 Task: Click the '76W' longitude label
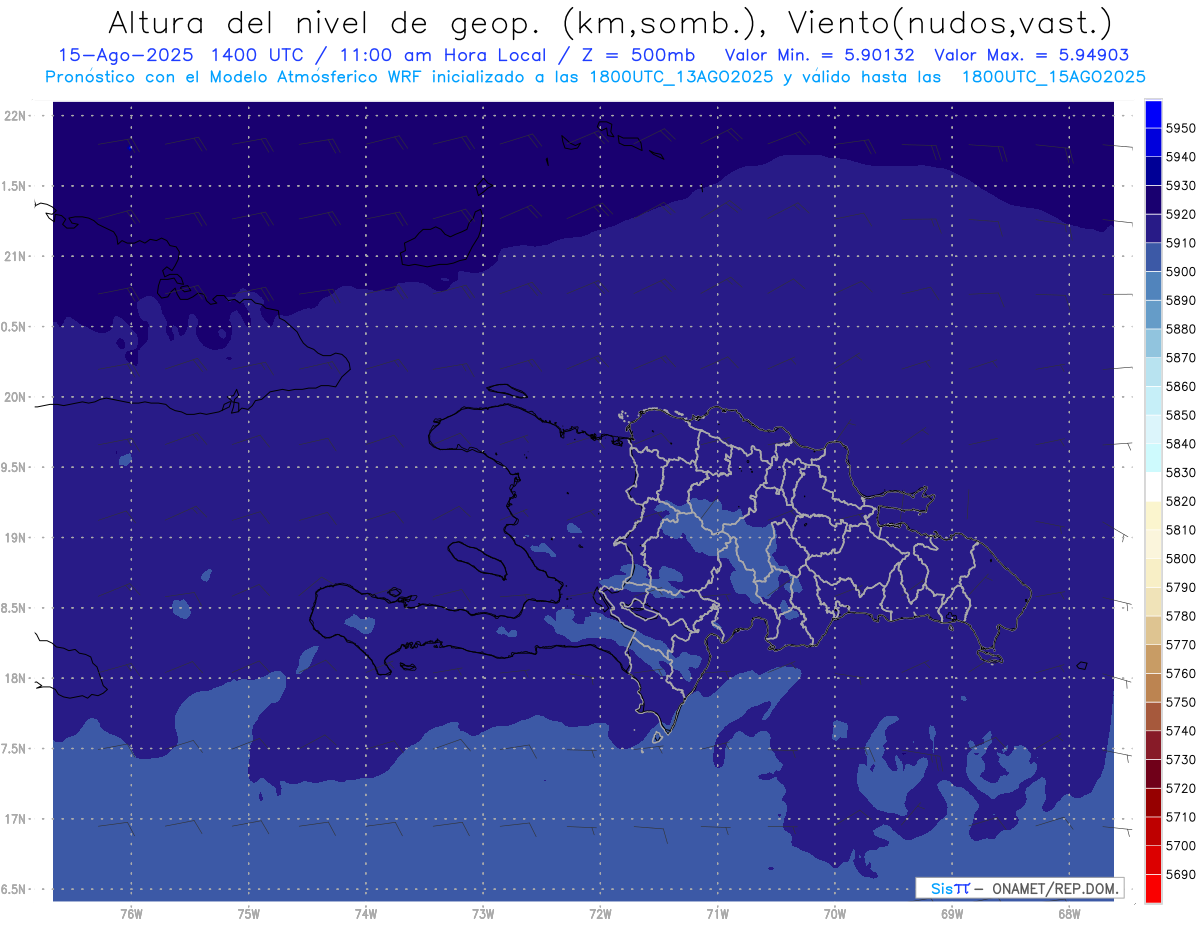131,914
